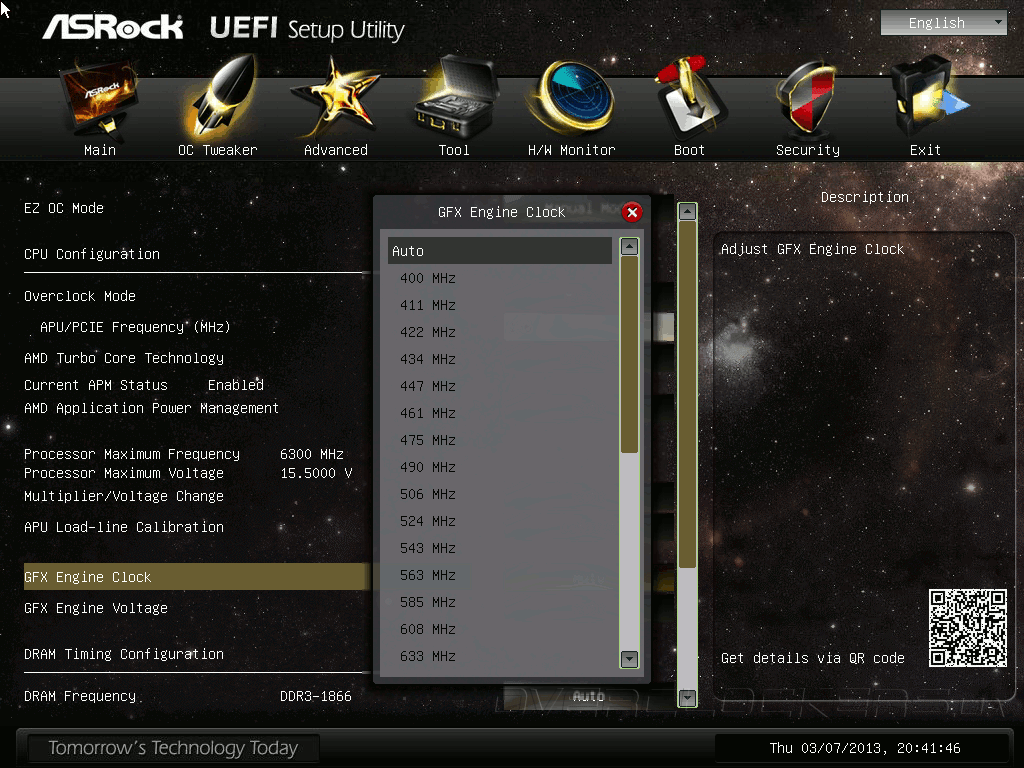This screenshot has height=768, width=1024.
Task: Click main settings scroll-down arrow
Action: point(687,698)
